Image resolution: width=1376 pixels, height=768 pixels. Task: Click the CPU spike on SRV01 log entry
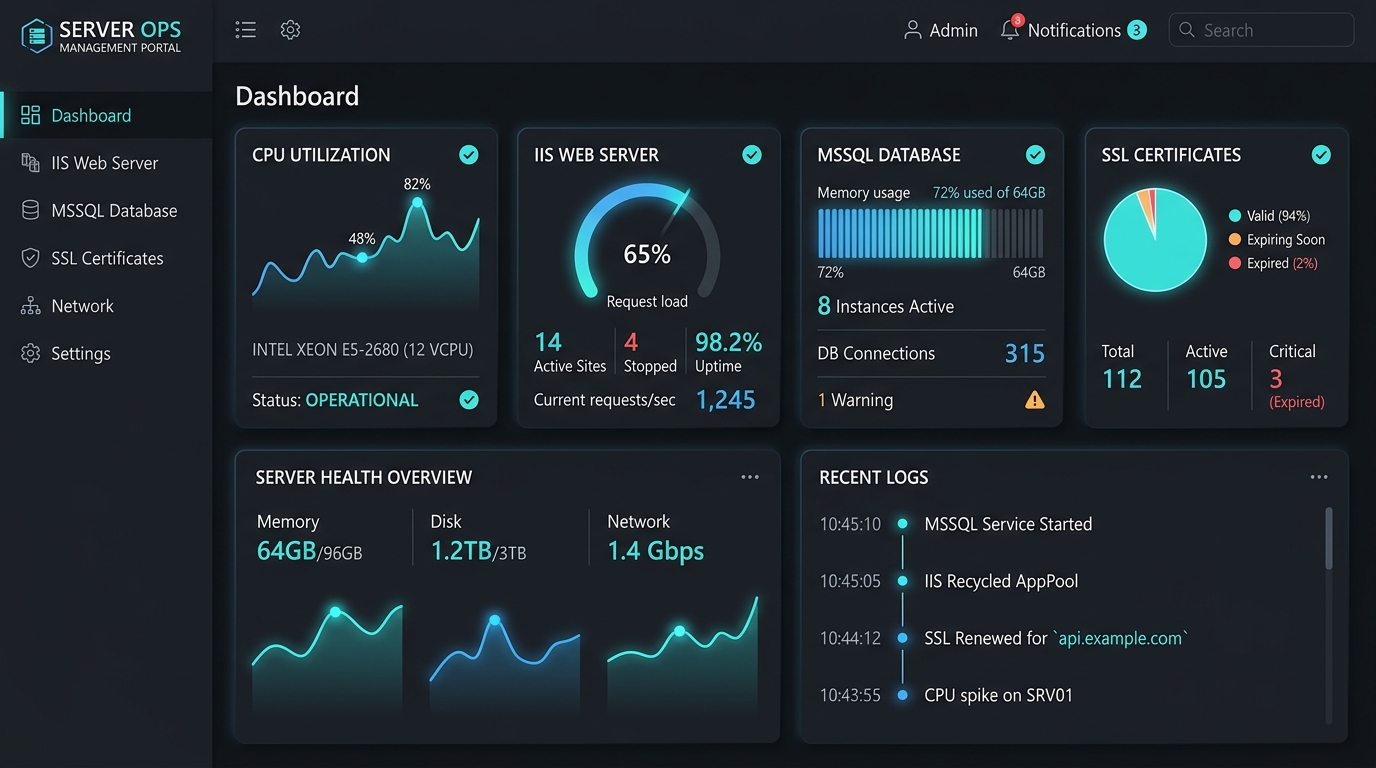click(x=998, y=695)
